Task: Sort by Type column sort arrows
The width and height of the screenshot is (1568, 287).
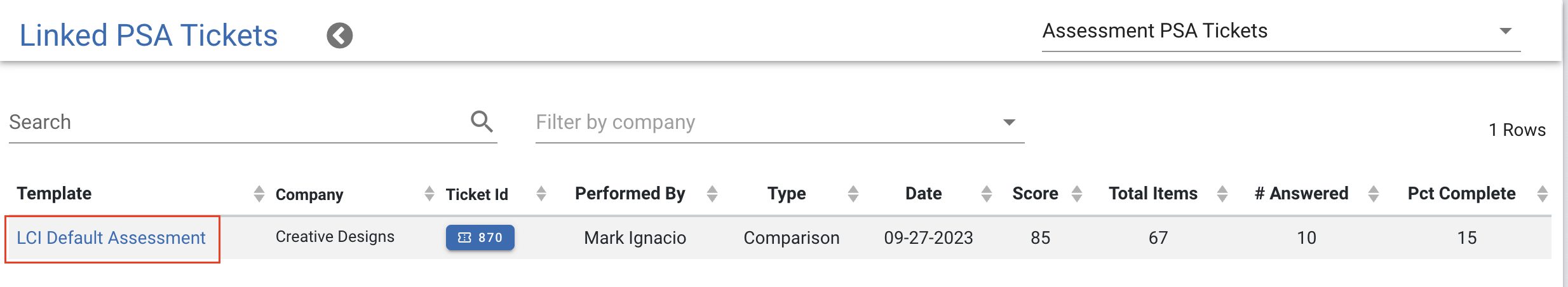Action: point(853,194)
